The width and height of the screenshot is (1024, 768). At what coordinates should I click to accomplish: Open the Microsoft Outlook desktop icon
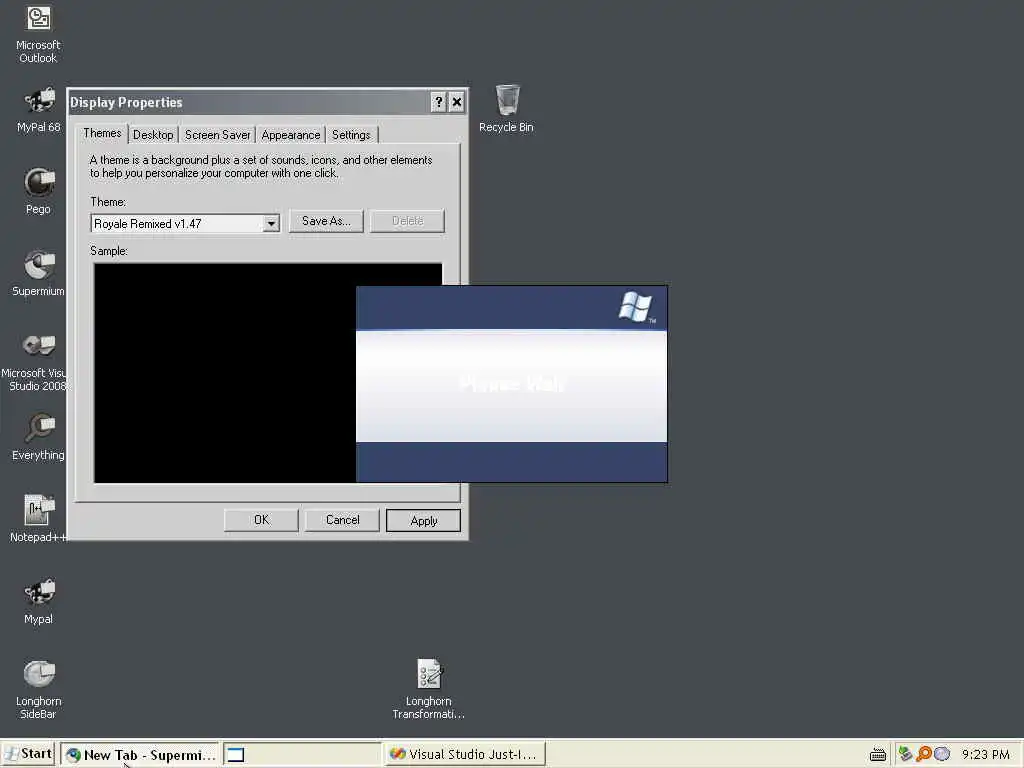click(39, 34)
